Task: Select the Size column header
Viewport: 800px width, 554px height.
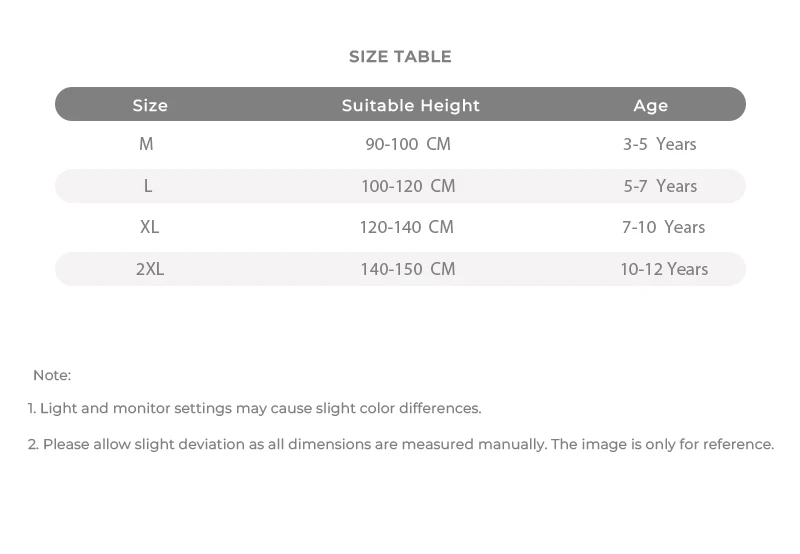Action: (x=150, y=105)
